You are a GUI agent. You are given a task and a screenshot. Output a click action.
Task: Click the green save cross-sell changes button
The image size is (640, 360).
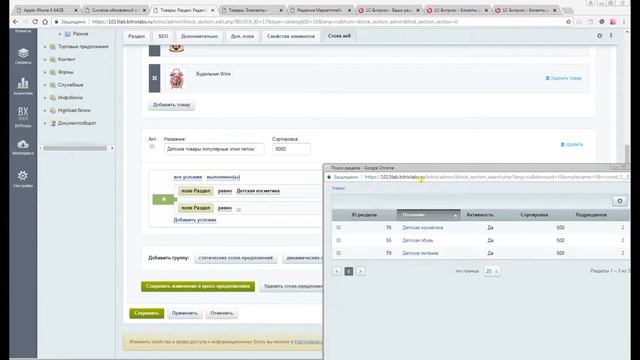198,287
